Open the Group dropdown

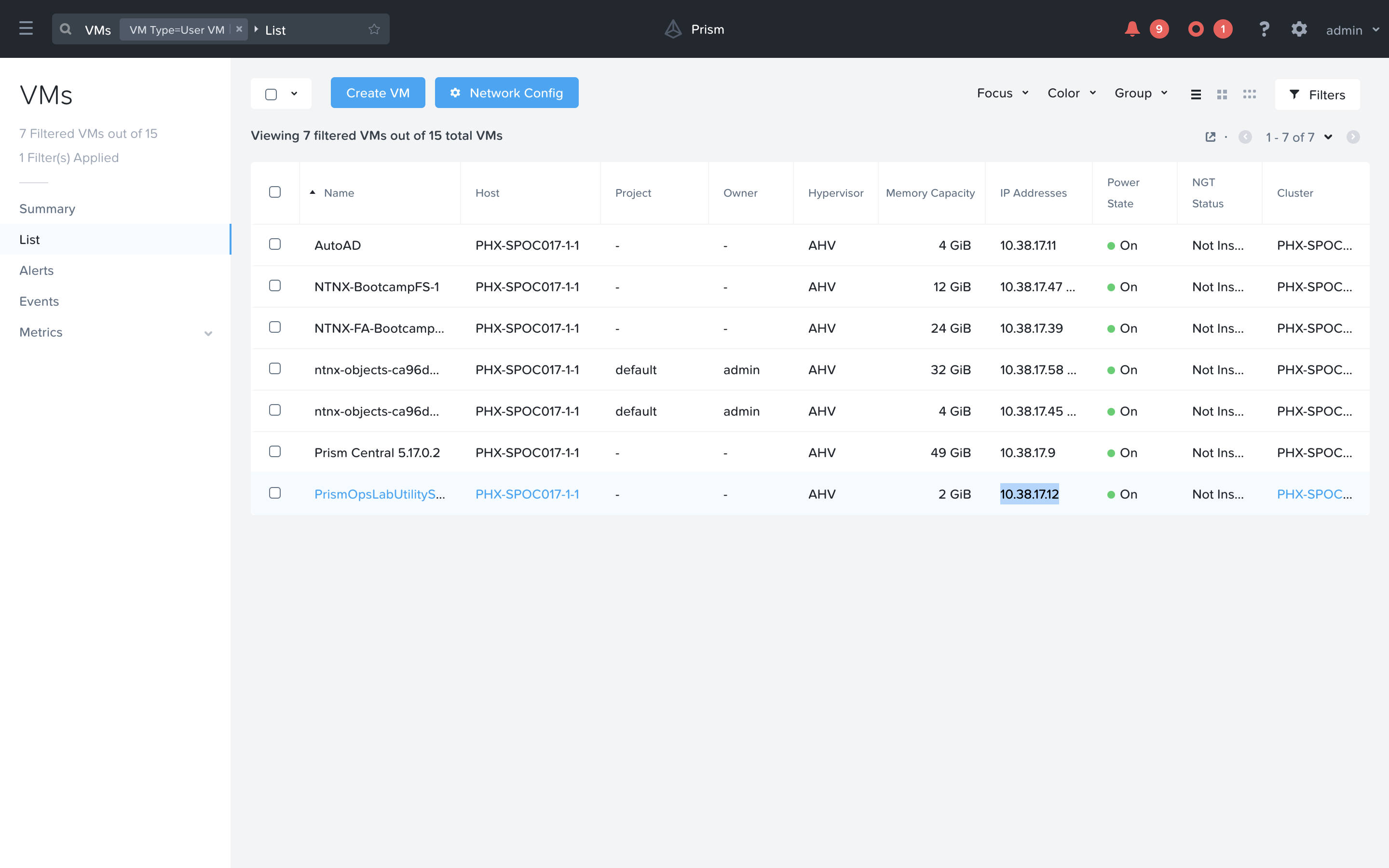1141,93
